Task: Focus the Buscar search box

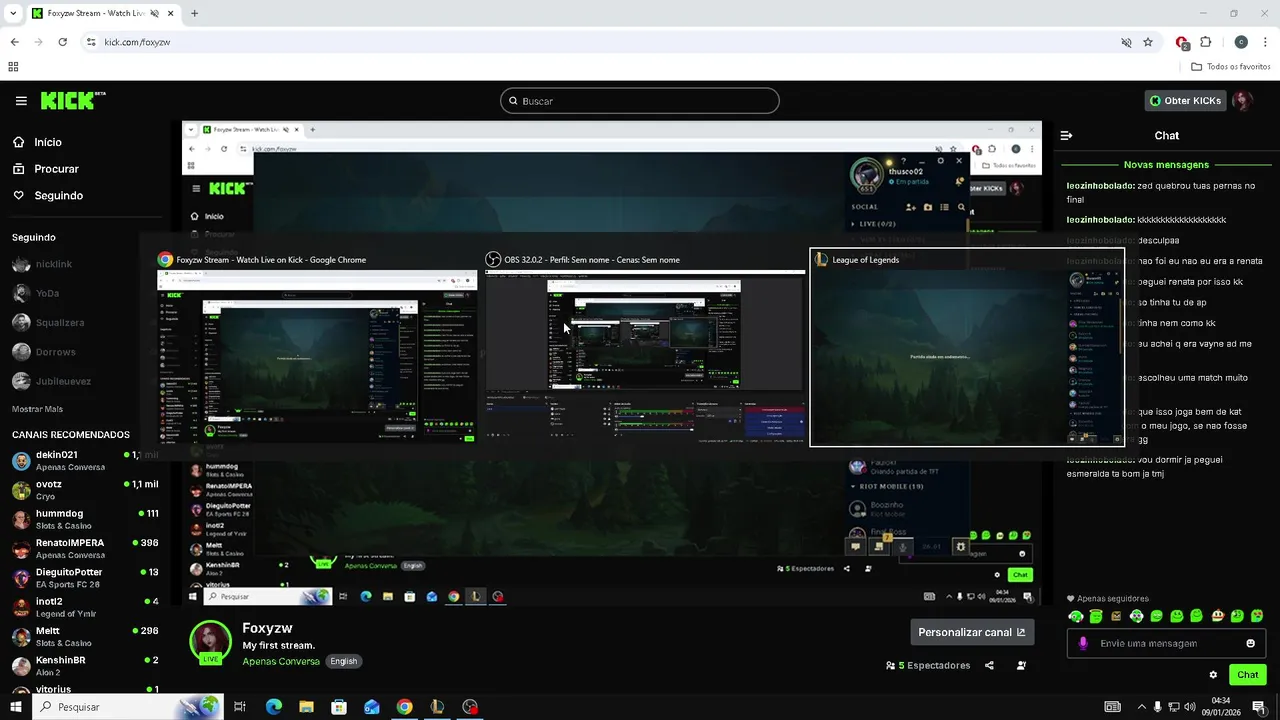Action: 639,101
